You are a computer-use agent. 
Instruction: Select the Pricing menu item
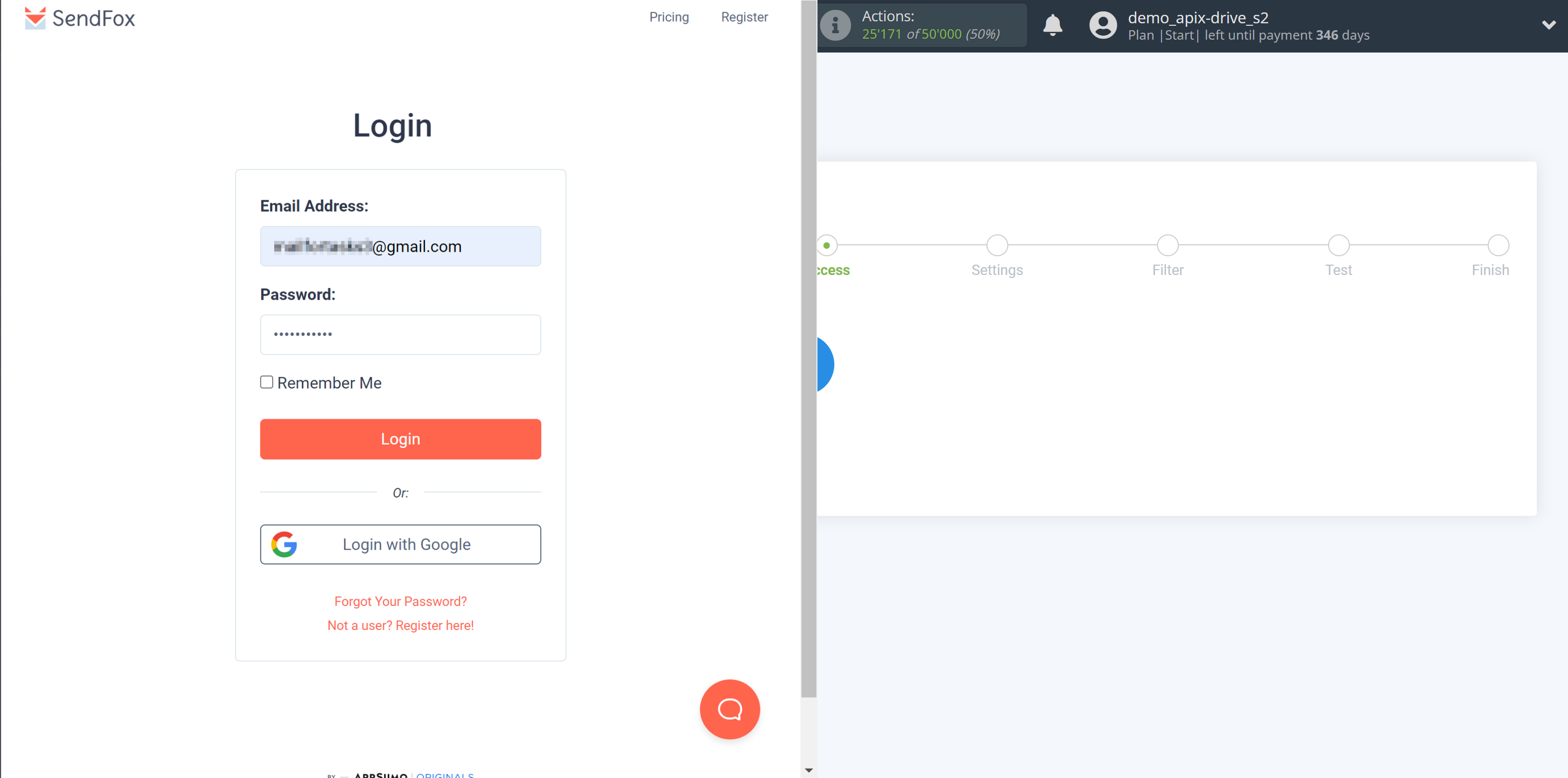[668, 16]
